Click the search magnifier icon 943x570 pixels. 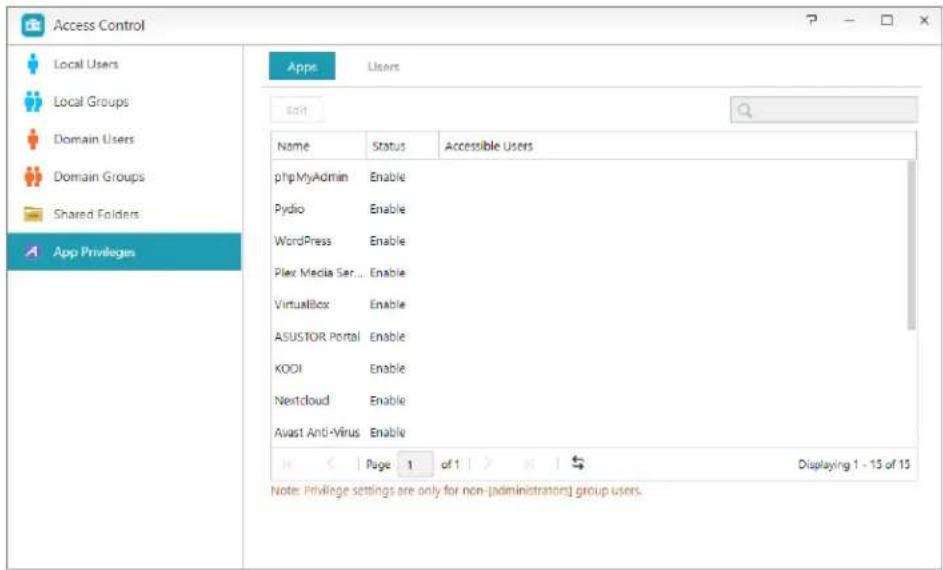[745, 110]
